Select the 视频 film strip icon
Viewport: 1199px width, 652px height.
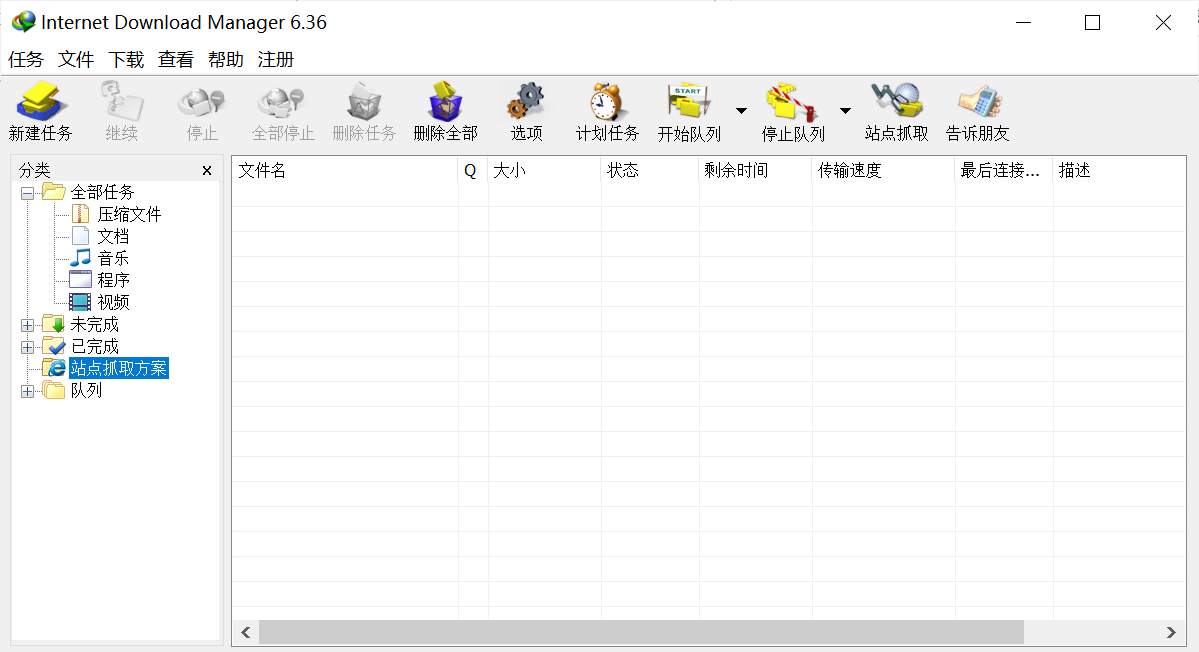point(80,302)
